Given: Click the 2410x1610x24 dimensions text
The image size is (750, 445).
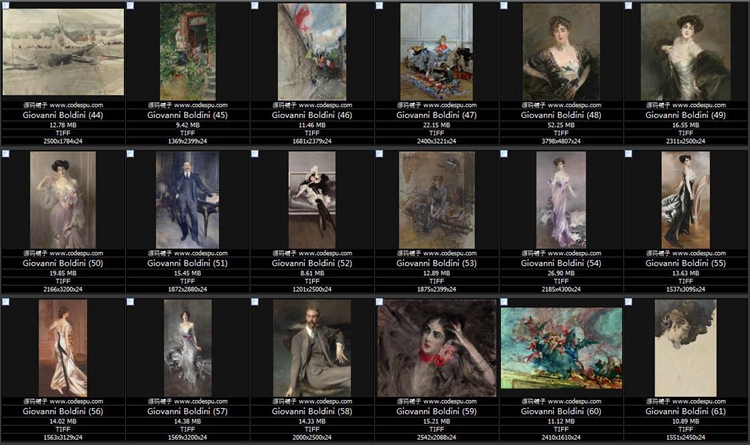Looking at the screenshot, I should pyautogui.click(x=561, y=437).
